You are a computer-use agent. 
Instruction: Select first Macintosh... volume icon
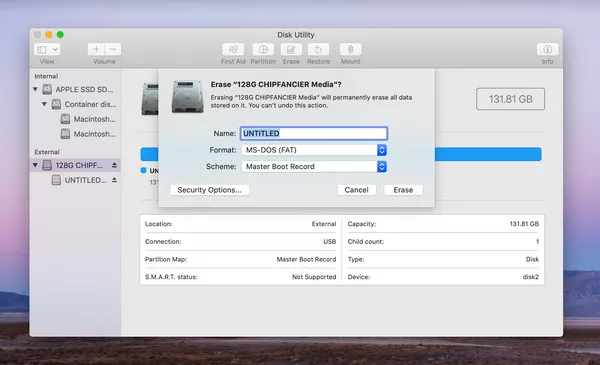pos(65,119)
